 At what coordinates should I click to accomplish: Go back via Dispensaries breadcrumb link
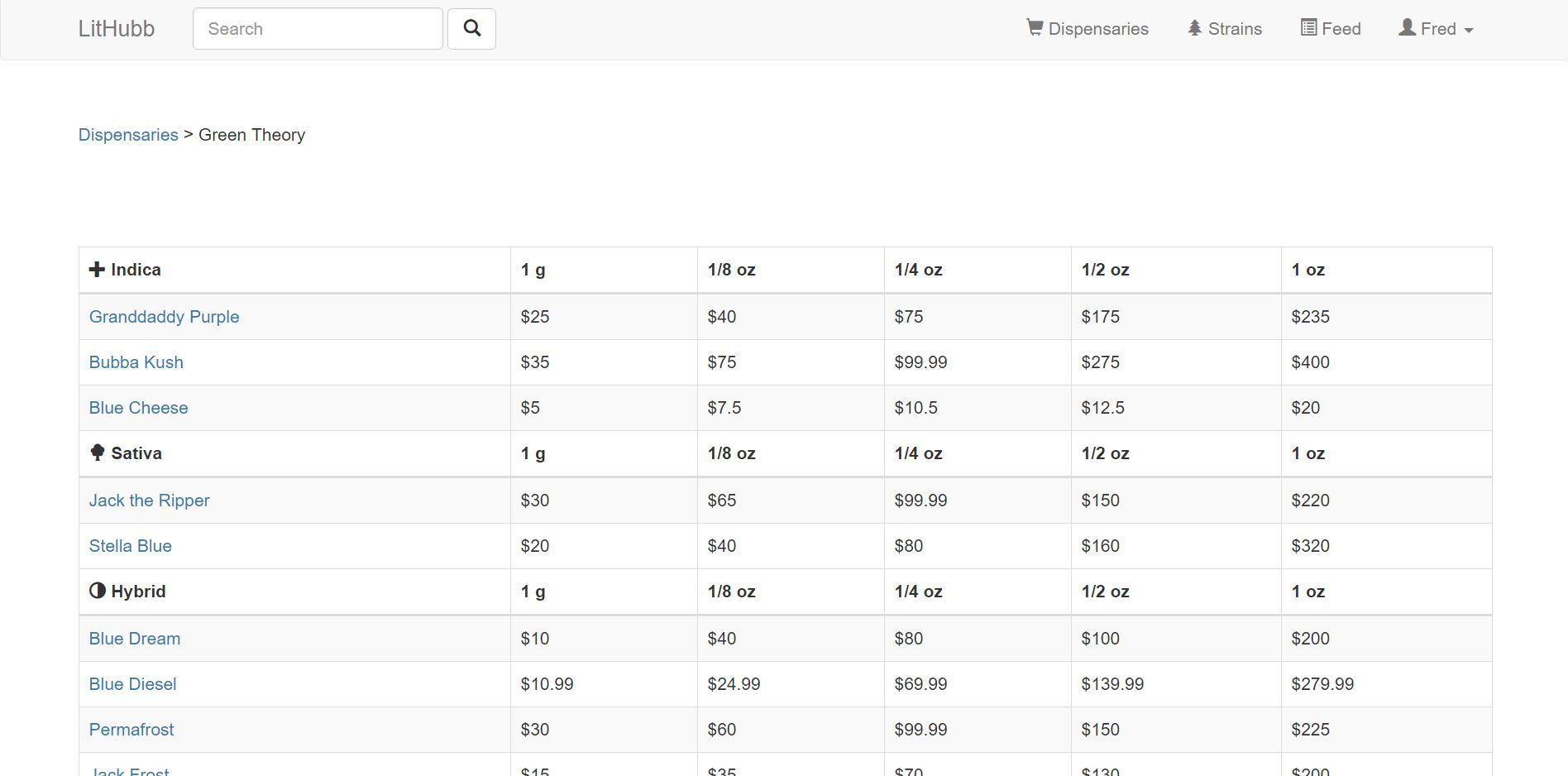click(x=128, y=135)
